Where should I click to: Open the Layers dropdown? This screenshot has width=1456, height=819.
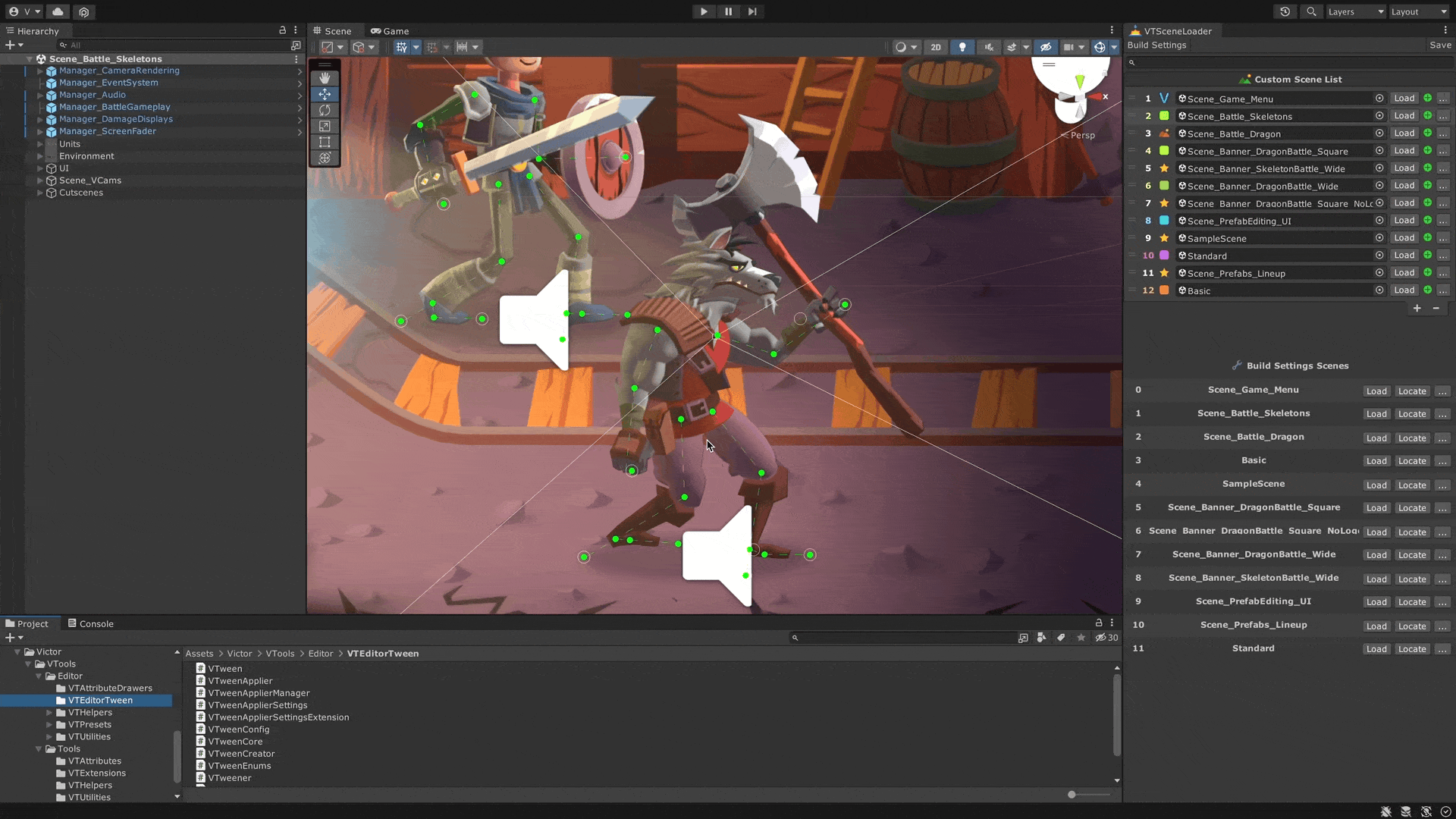(x=1354, y=11)
